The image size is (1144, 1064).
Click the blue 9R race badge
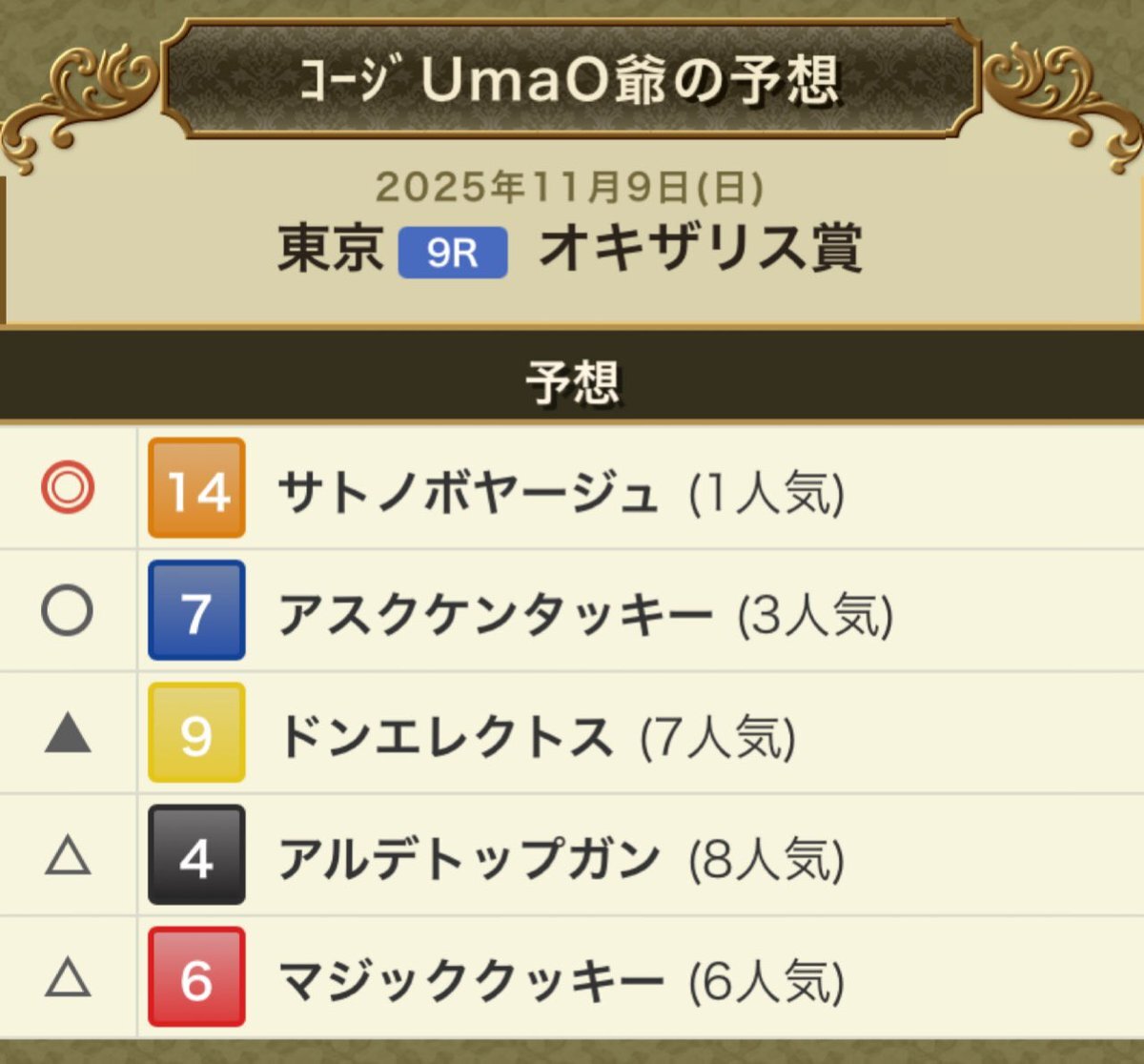point(452,252)
